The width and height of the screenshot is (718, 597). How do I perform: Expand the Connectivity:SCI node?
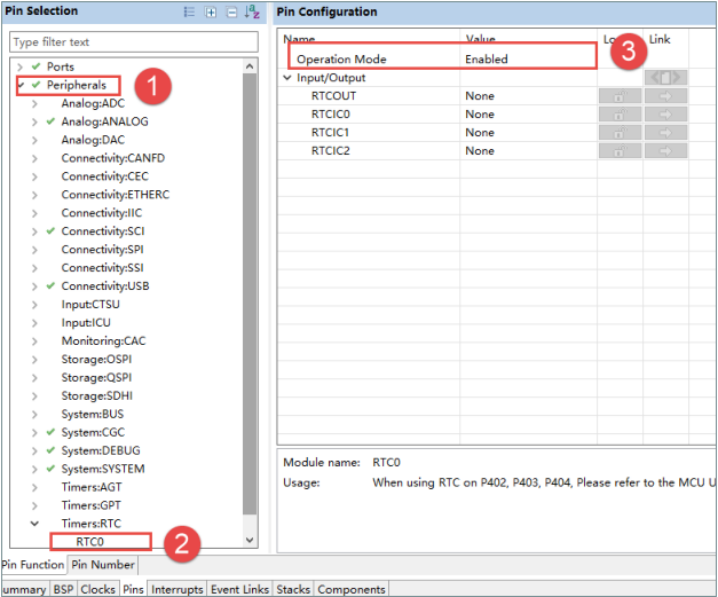(x=35, y=232)
